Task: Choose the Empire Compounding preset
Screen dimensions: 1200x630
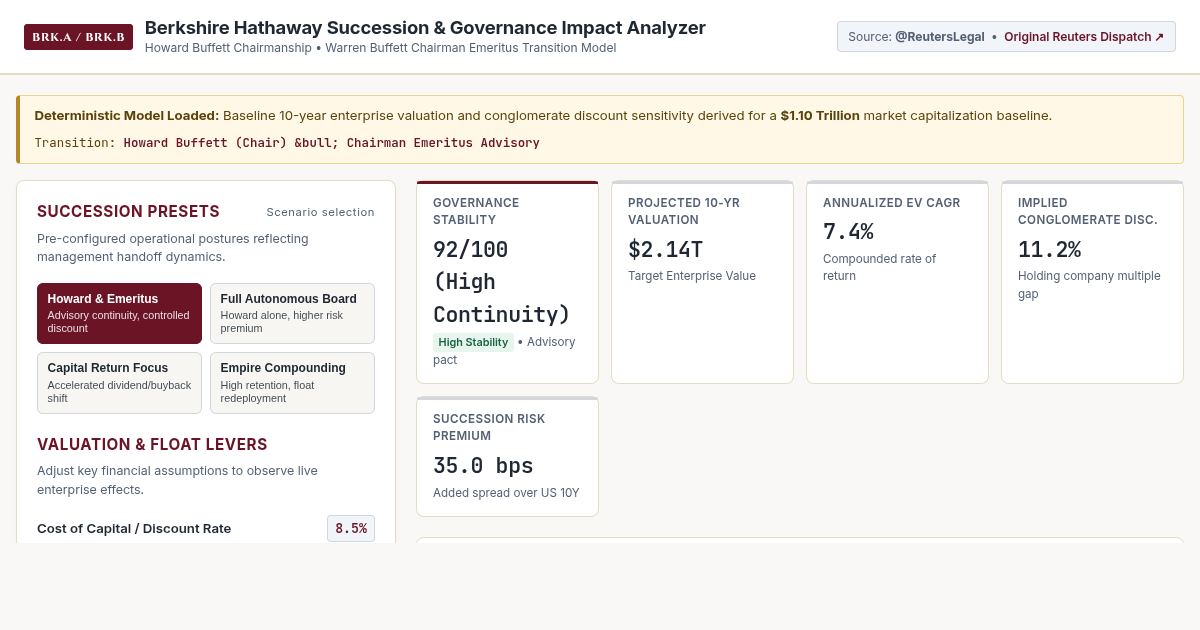Action: pyautogui.click(x=292, y=383)
